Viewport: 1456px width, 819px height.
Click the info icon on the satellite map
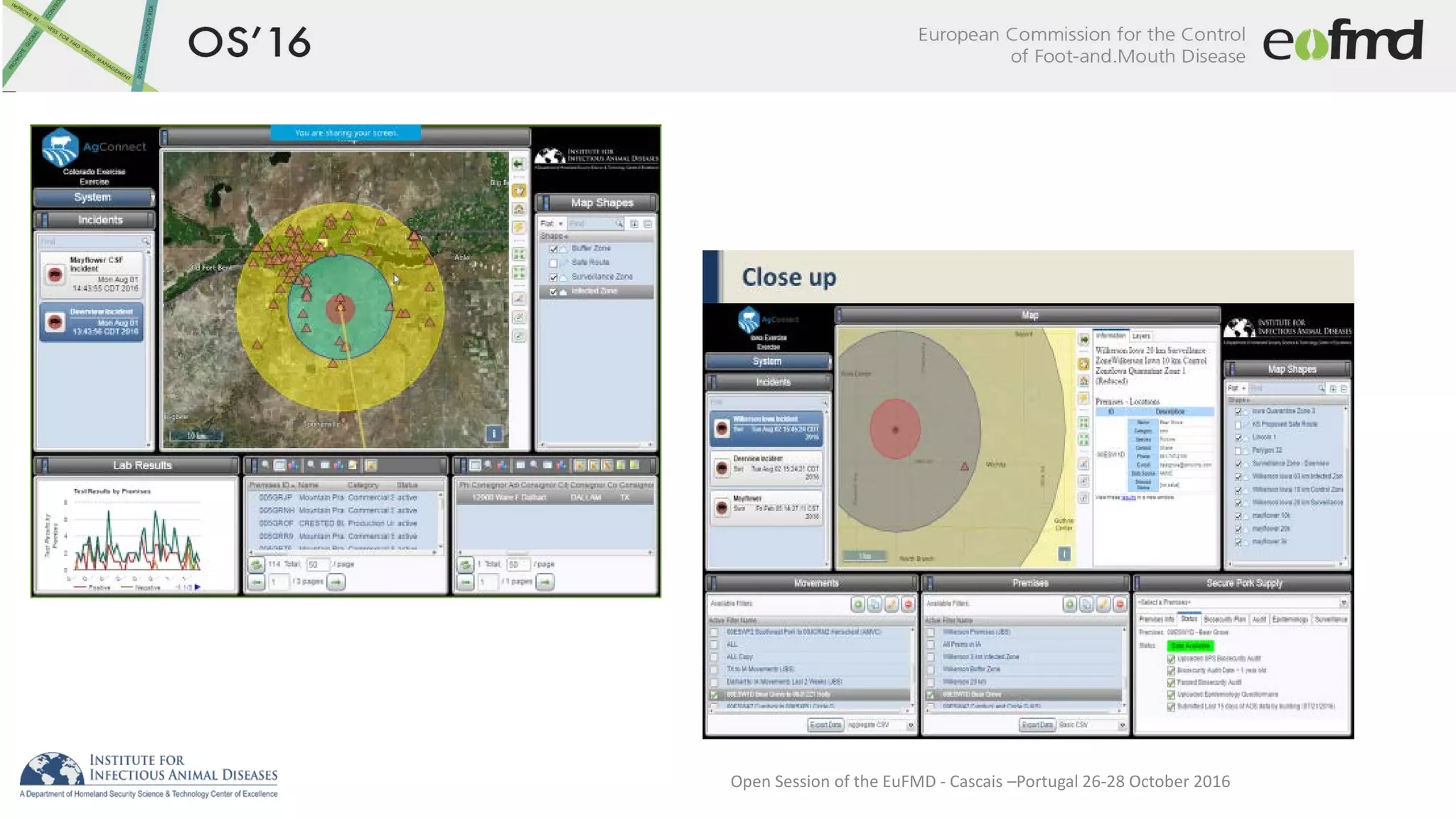pos(494,433)
